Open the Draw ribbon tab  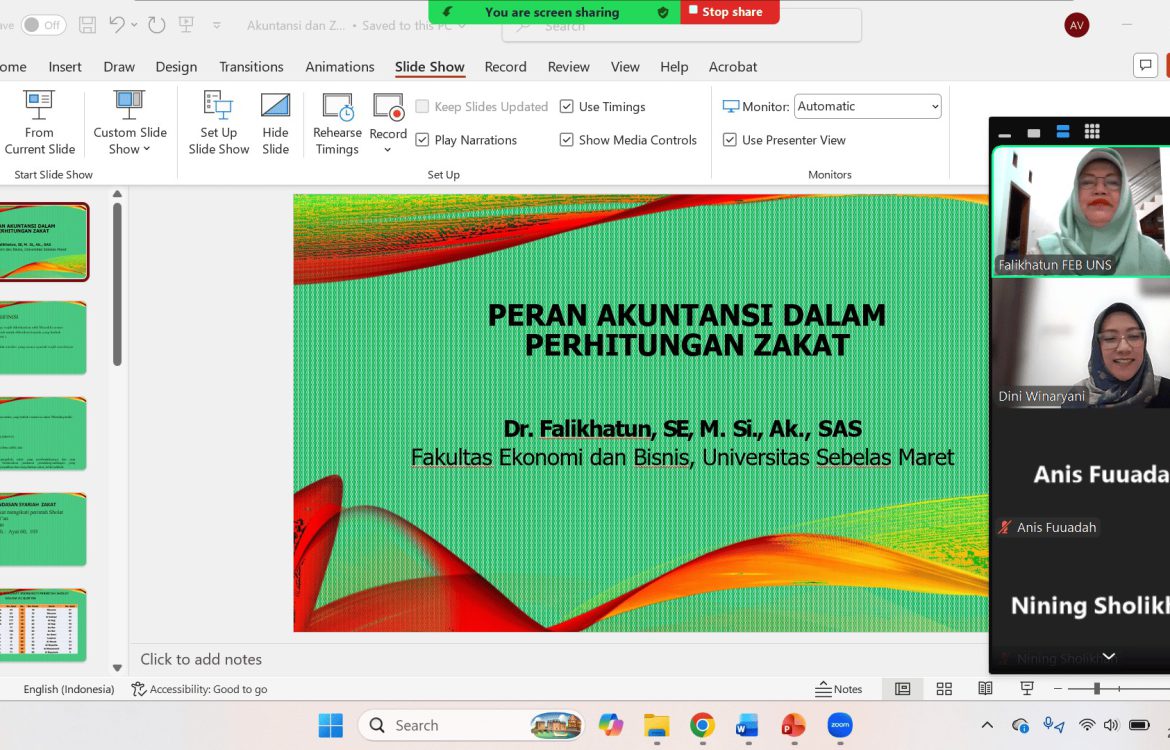119,66
